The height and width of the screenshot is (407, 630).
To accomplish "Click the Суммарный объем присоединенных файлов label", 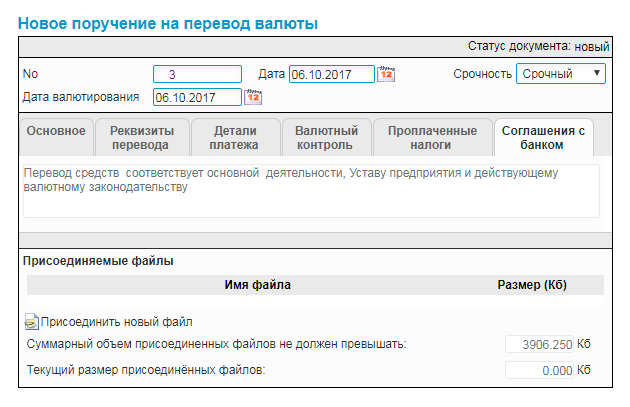I will click(217, 344).
